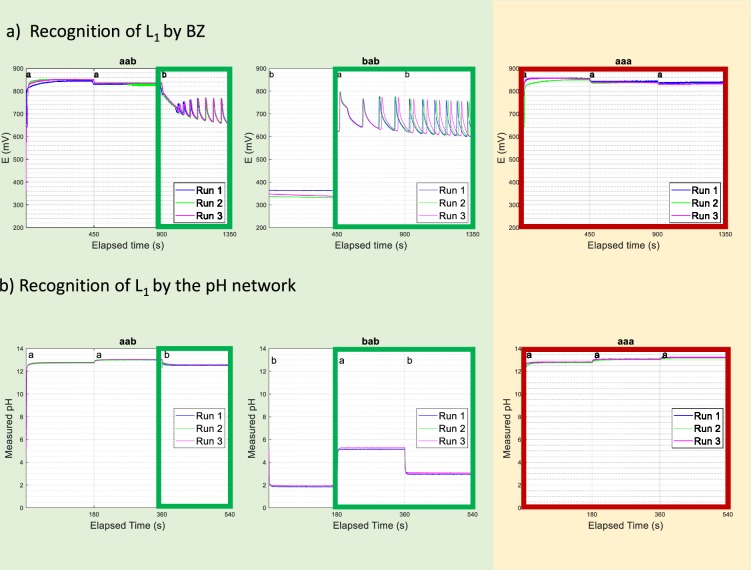Click the "a" segment label in pH bab plot
Screen dimensions: 751x570
[340, 355]
